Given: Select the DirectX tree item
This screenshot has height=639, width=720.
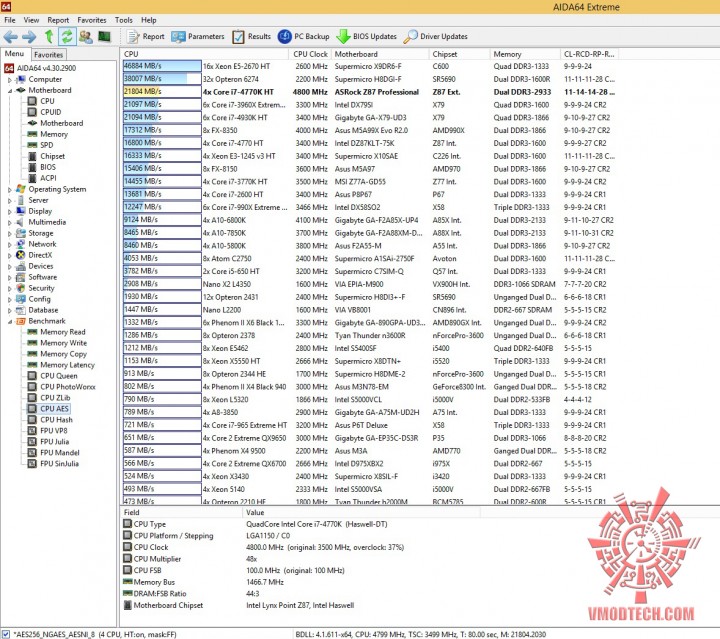Looking at the screenshot, I should pyautogui.click(x=34, y=255).
